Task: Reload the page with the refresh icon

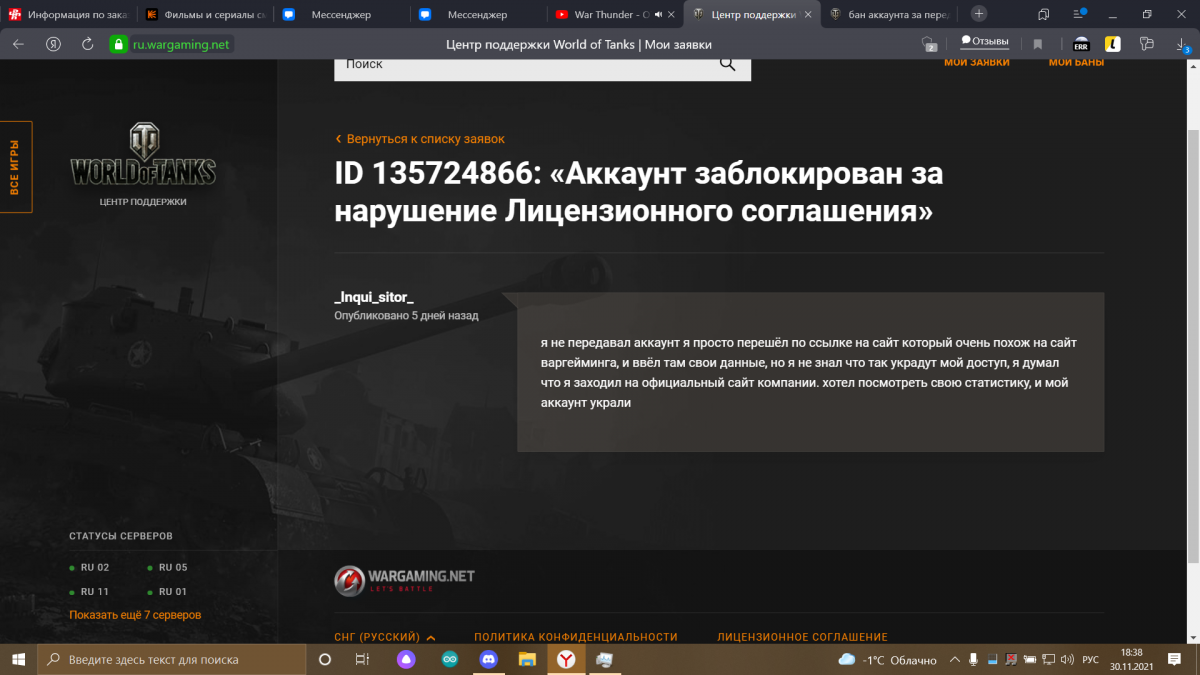Action: (x=88, y=44)
